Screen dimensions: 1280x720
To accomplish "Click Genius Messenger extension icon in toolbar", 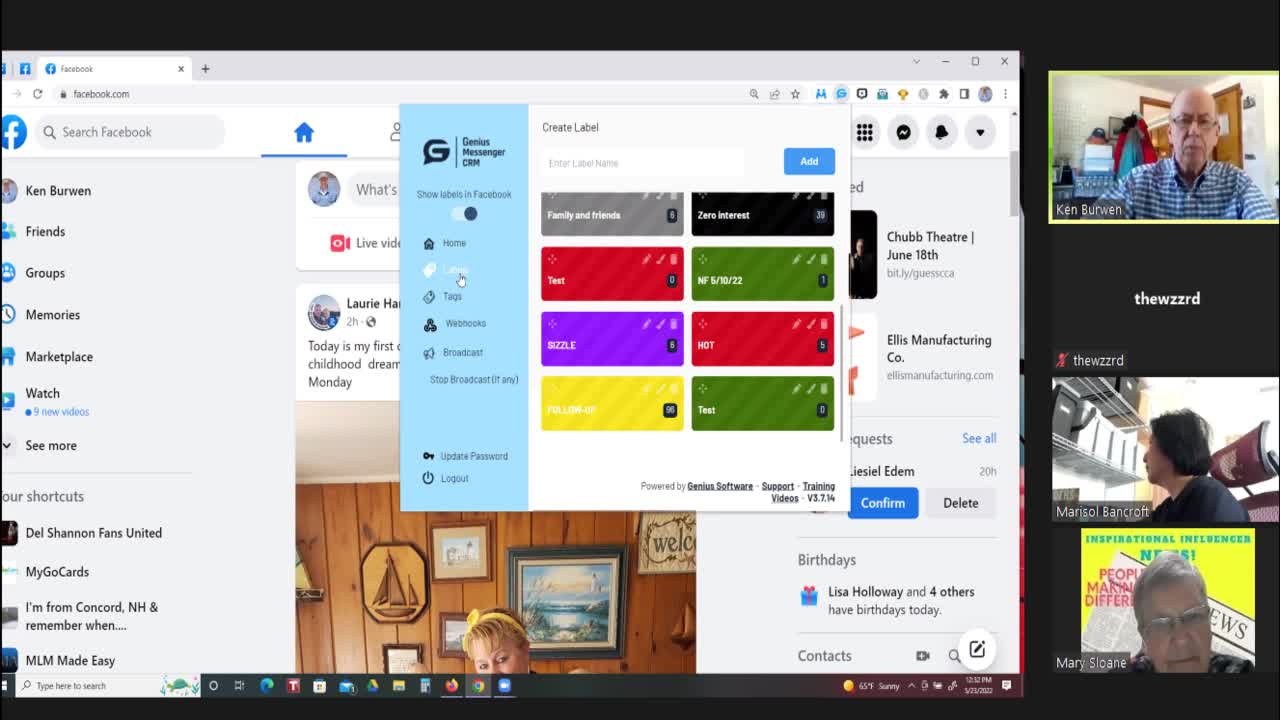I will coord(841,94).
